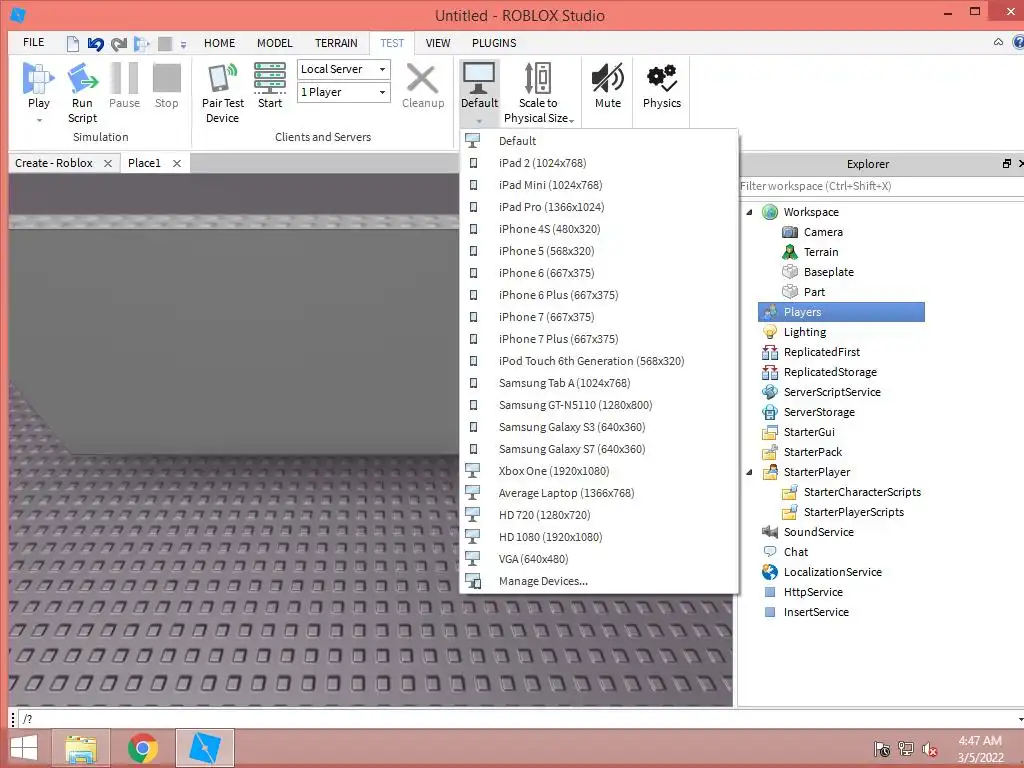1024x768 pixels.
Task: Select Camera in the Explorer
Action: [x=823, y=232]
